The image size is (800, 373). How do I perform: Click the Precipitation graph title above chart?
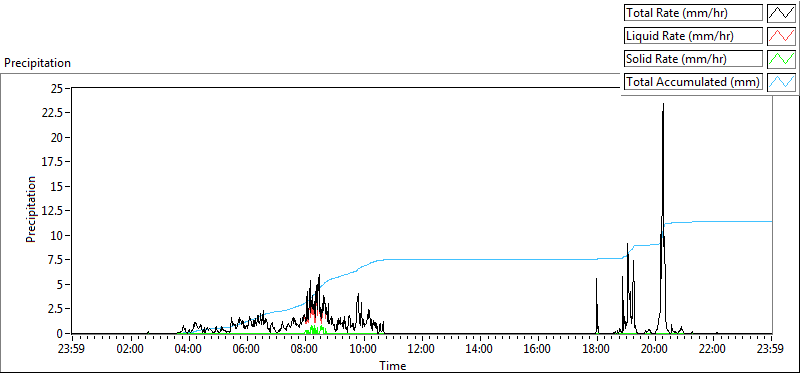(x=37, y=63)
